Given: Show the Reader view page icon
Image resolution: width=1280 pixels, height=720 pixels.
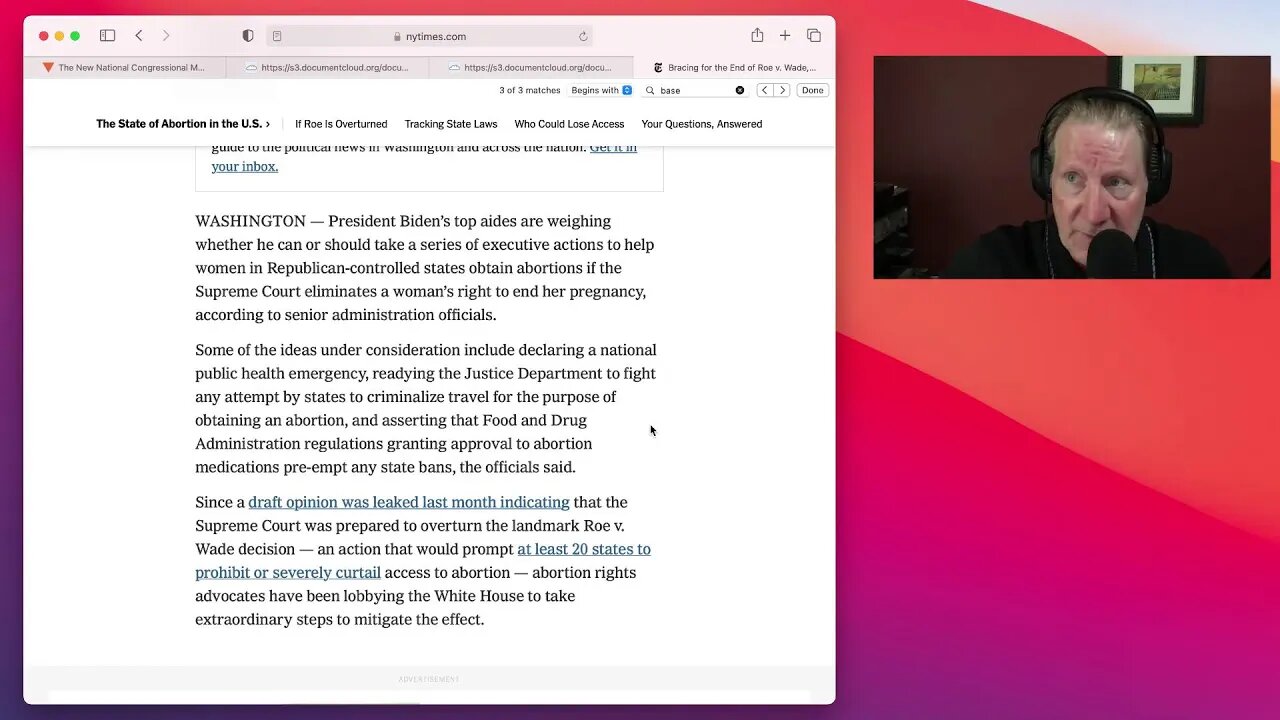Looking at the screenshot, I should [277, 36].
